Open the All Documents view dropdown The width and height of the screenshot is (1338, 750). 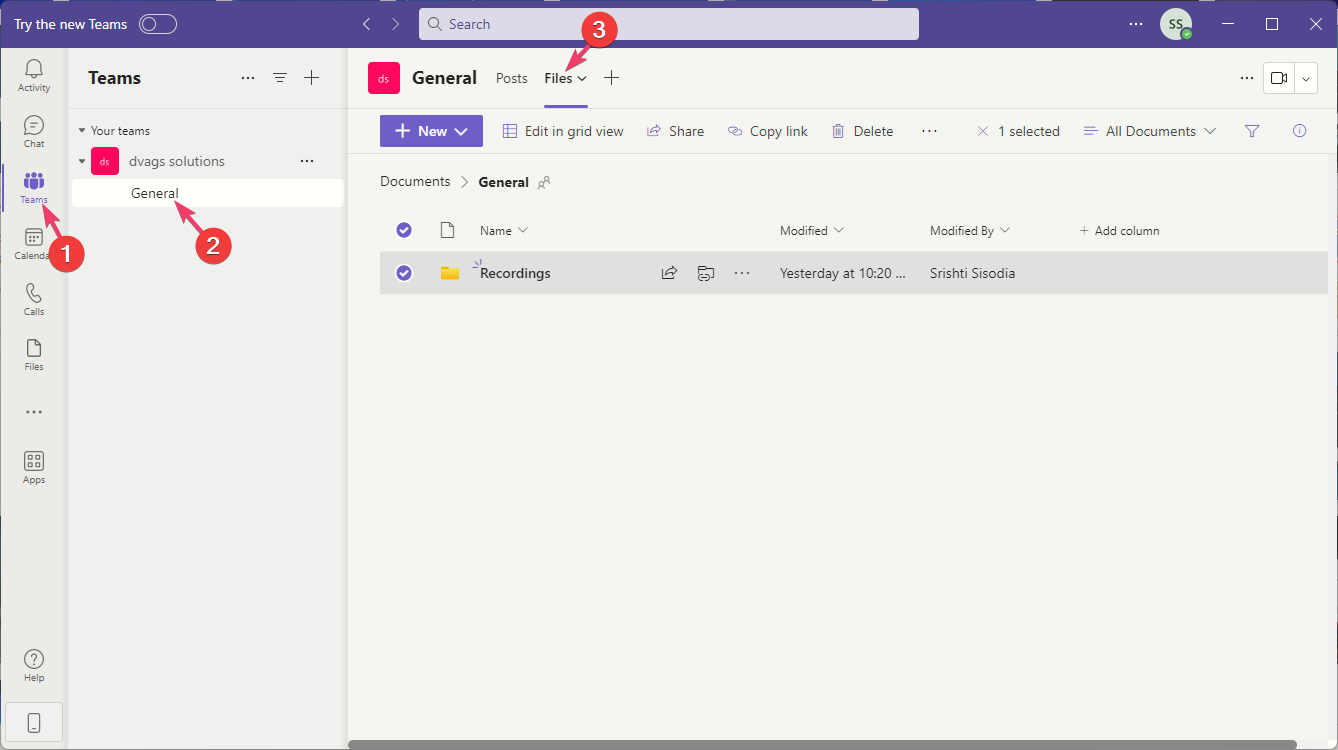1150,131
